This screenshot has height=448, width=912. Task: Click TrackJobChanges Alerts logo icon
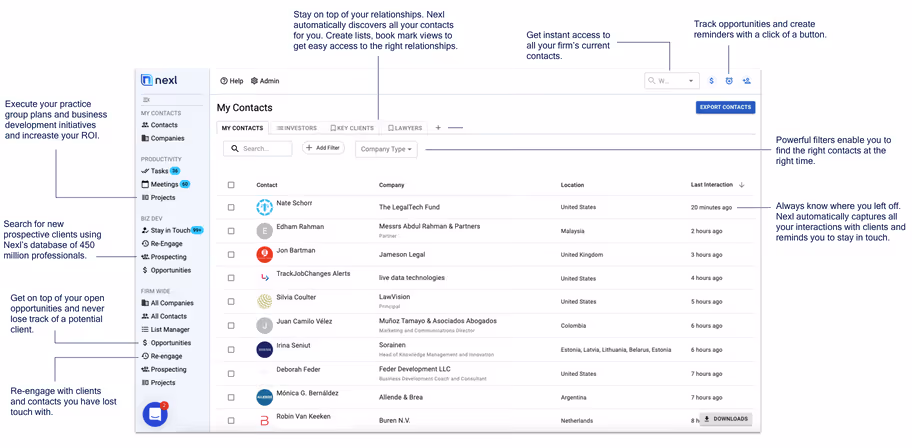tap(264, 278)
